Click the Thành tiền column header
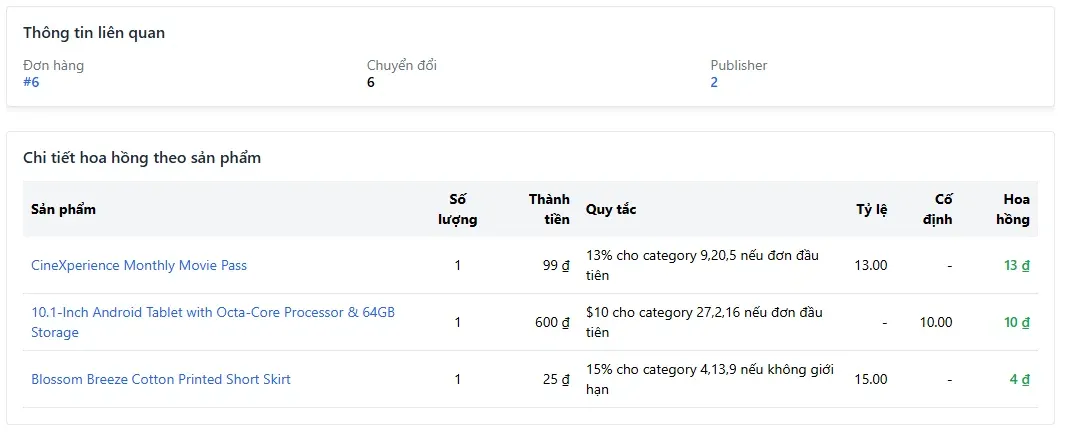 [x=549, y=209]
